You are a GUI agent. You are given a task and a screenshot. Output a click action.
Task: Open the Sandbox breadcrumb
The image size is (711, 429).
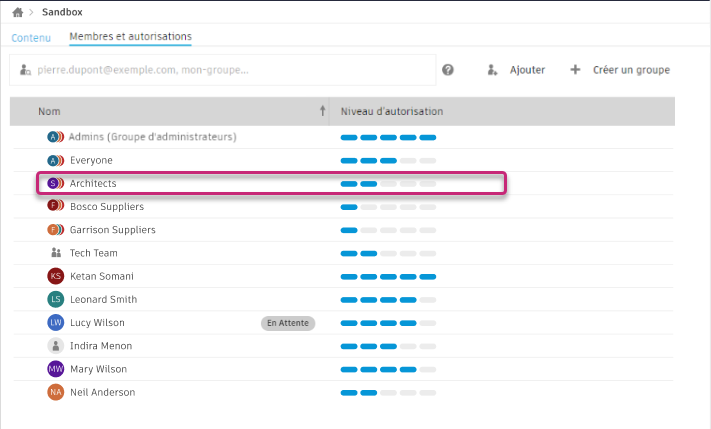62,12
